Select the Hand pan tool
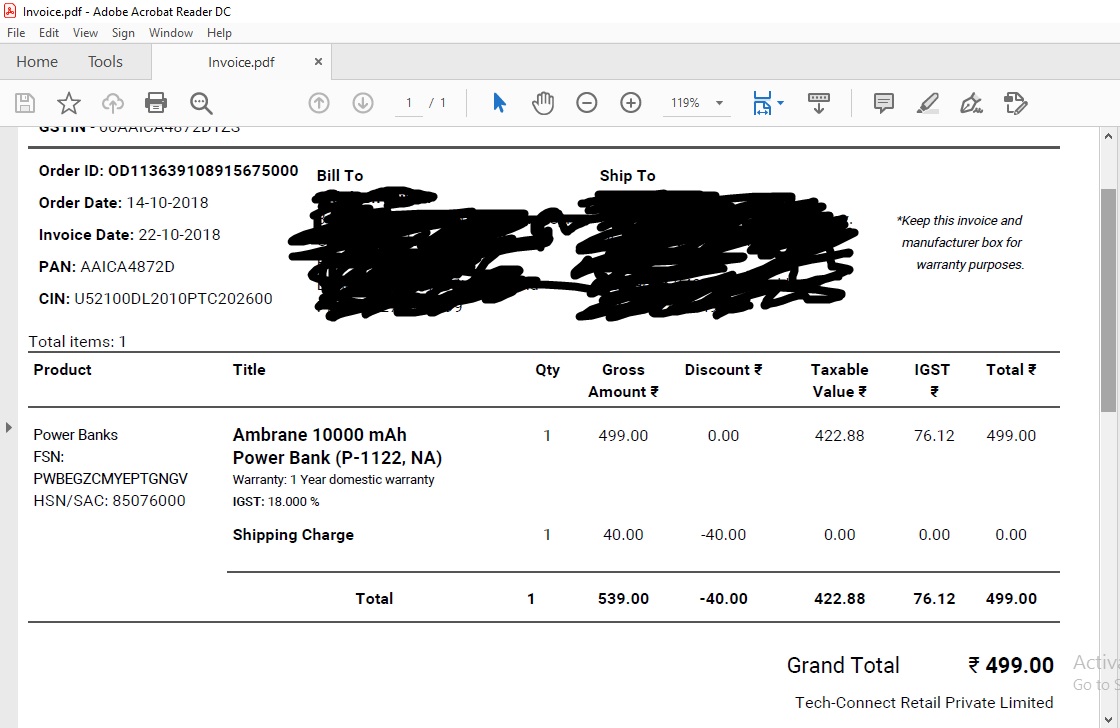Image resolution: width=1120 pixels, height=728 pixels. [x=543, y=103]
